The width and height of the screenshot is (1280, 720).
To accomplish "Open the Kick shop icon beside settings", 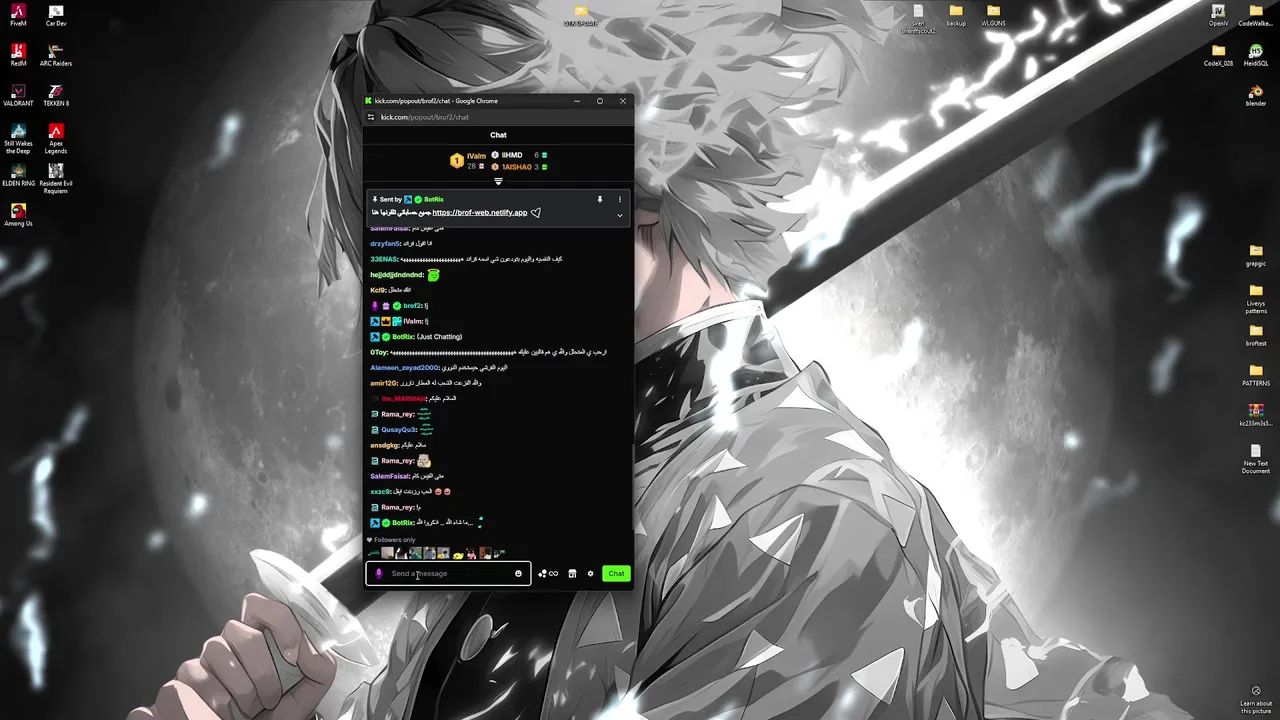I will click(572, 574).
